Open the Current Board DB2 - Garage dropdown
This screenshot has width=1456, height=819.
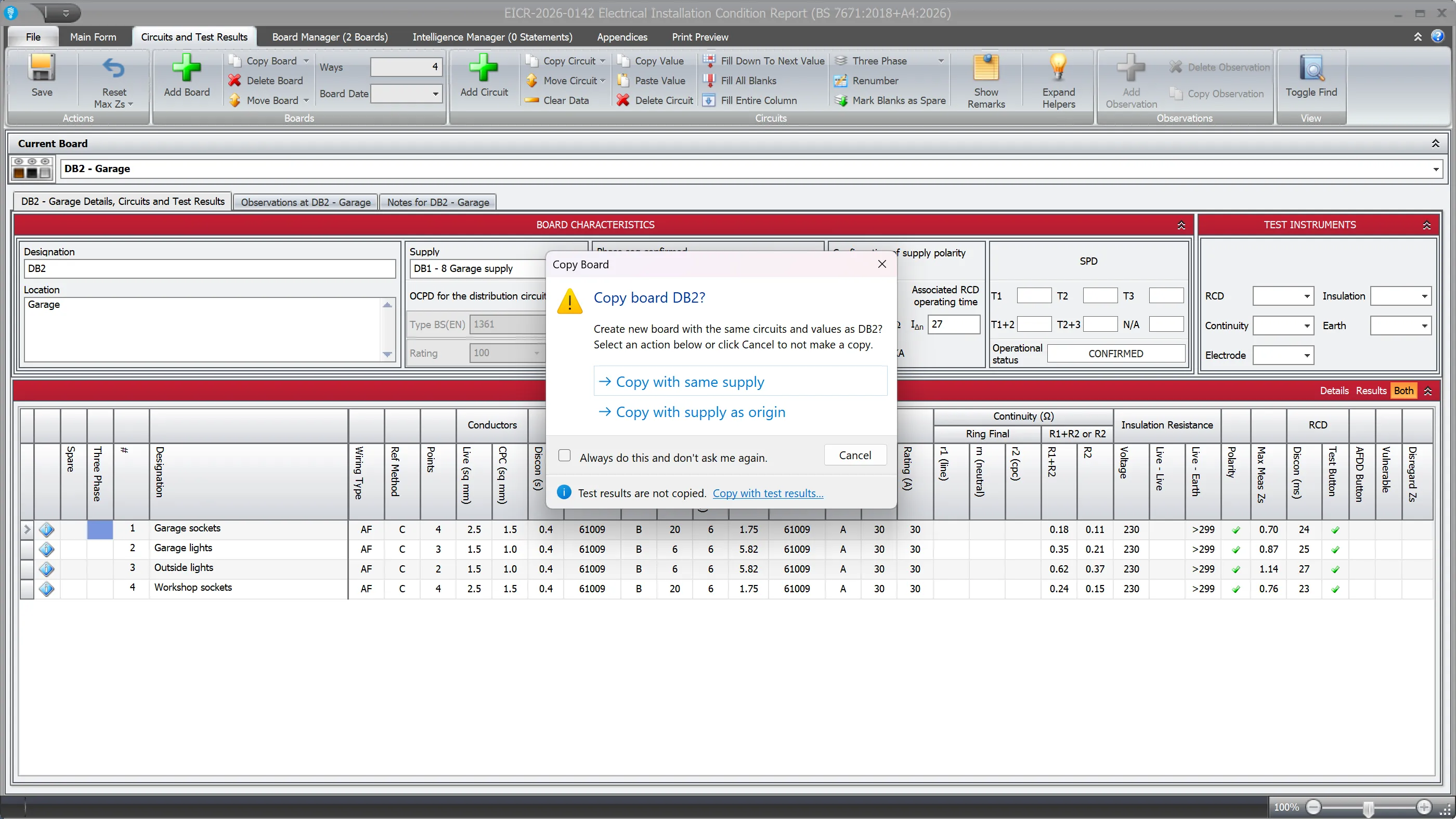(1436, 169)
